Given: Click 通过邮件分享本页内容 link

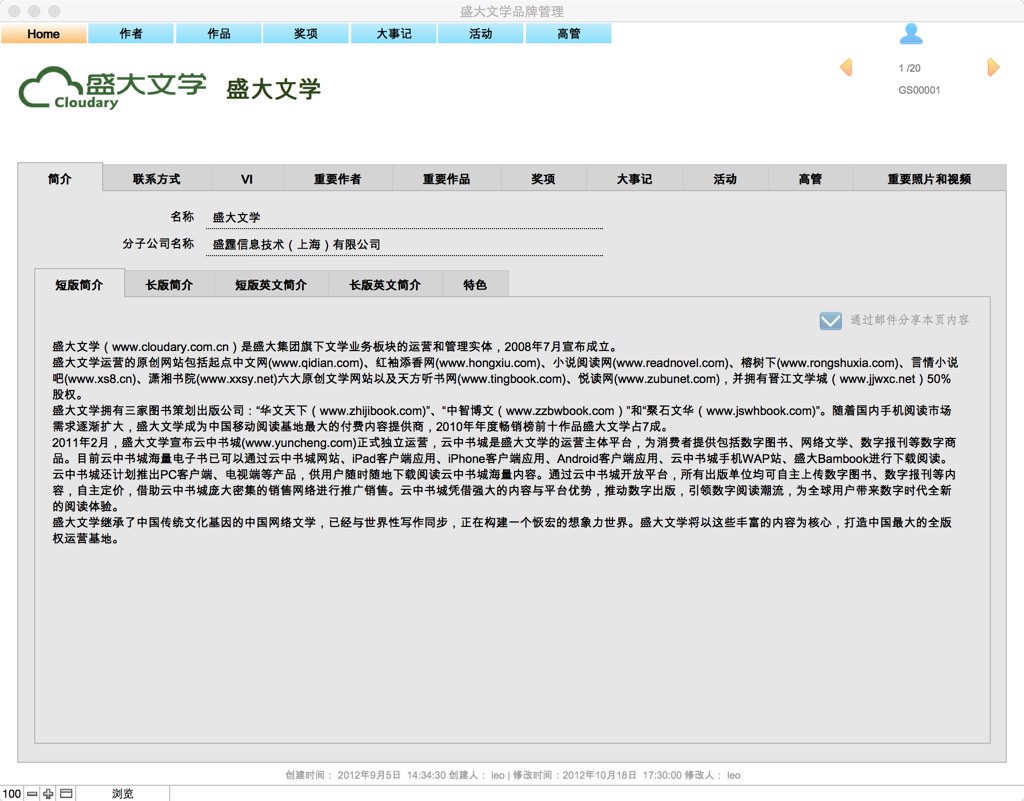Looking at the screenshot, I should tap(910, 320).
